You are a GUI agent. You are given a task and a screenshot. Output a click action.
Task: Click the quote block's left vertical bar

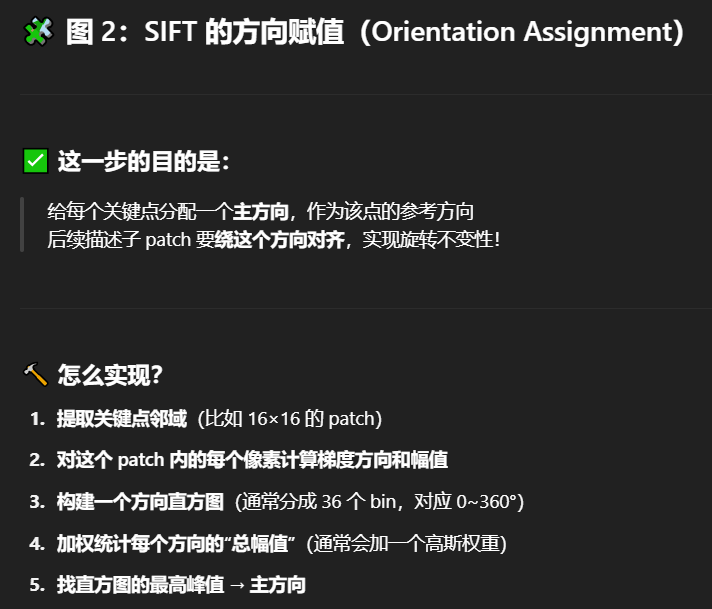tap(22, 226)
